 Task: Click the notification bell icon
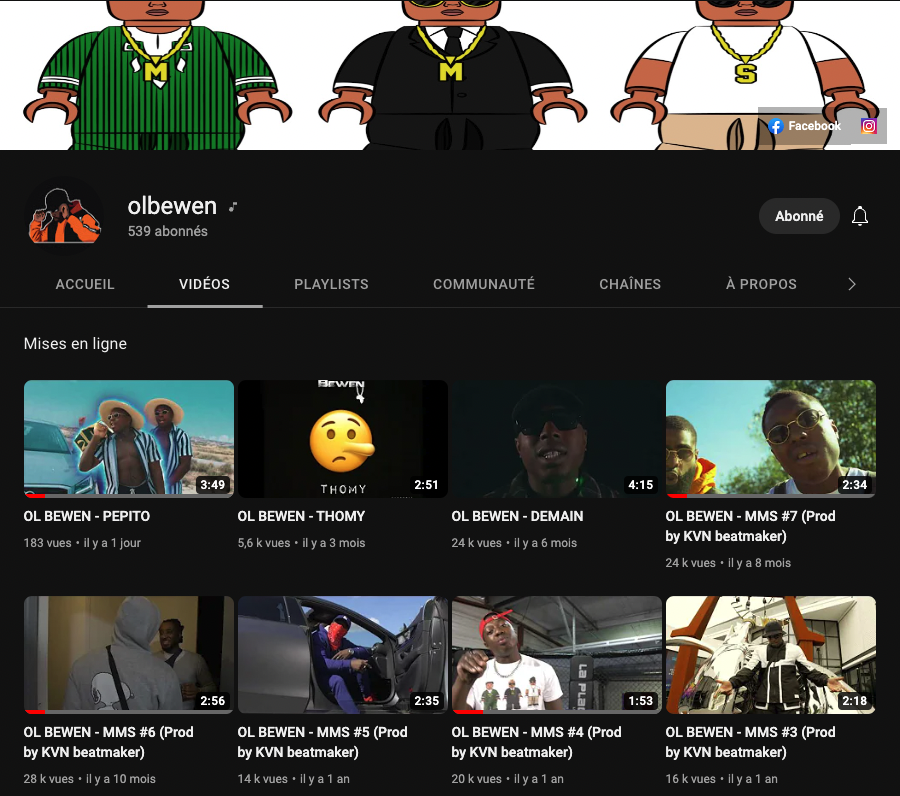tap(860, 216)
